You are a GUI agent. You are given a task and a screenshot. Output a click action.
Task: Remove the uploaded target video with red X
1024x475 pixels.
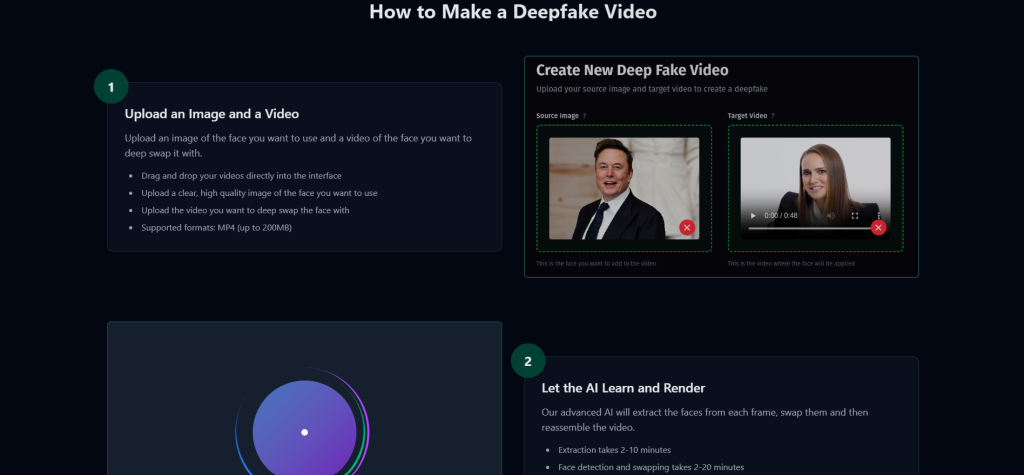click(x=878, y=227)
